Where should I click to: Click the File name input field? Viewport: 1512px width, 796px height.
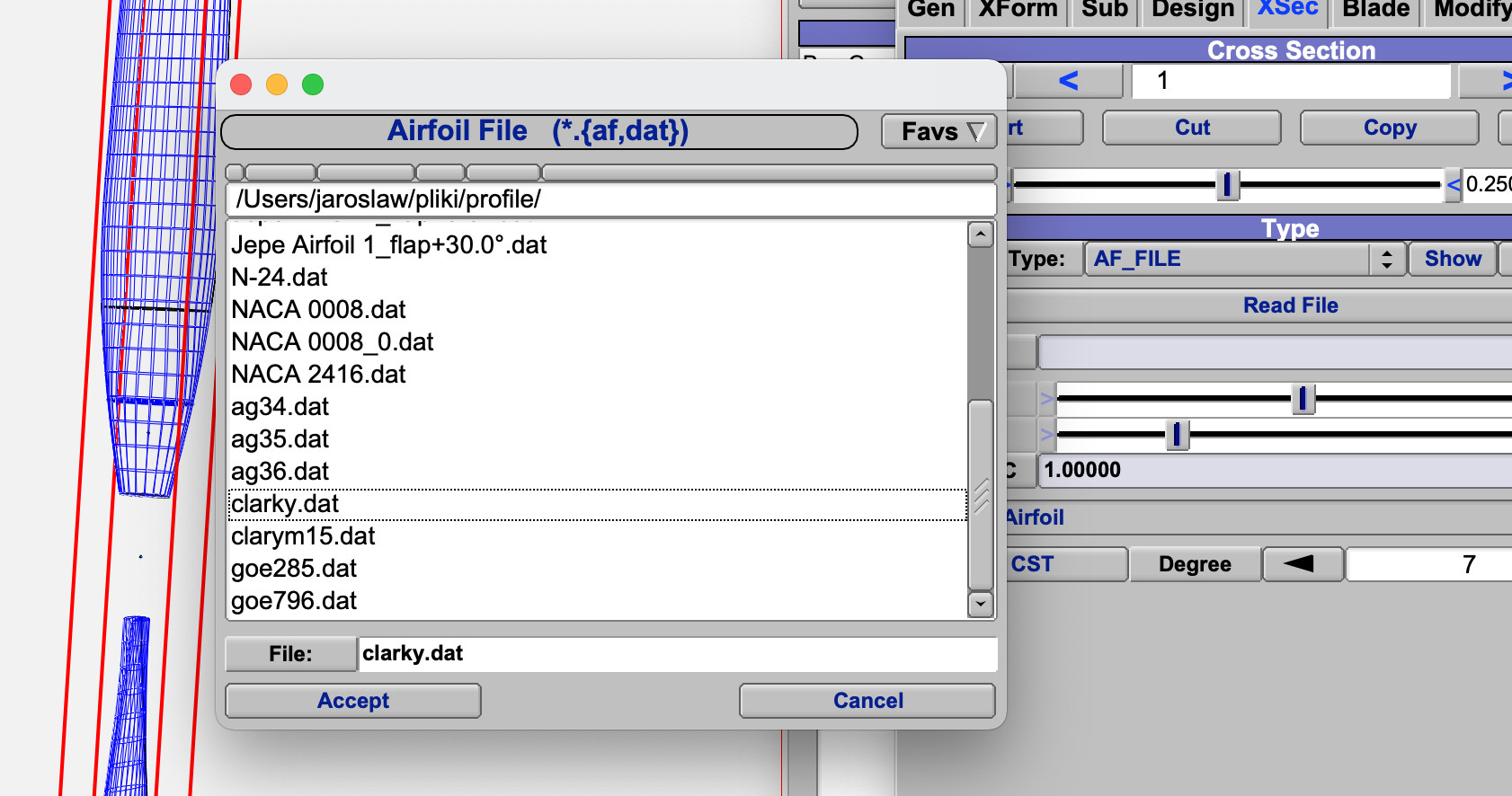click(676, 654)
